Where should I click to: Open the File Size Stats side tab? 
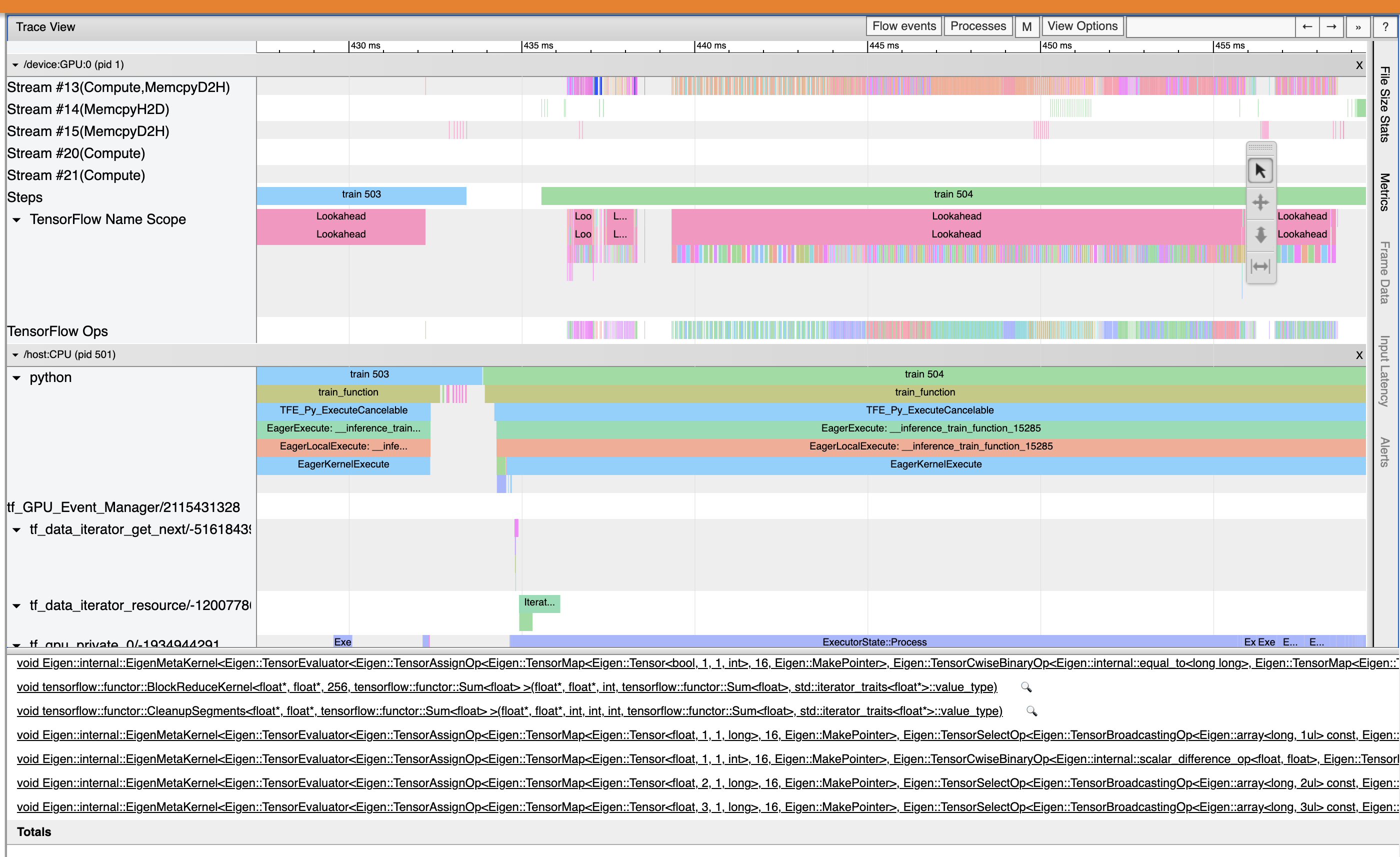[x=1384, y=104]
